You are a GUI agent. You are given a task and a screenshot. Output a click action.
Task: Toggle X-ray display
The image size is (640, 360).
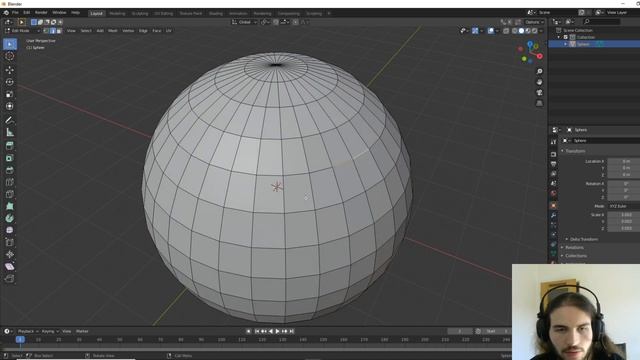[x=506, y=31]
